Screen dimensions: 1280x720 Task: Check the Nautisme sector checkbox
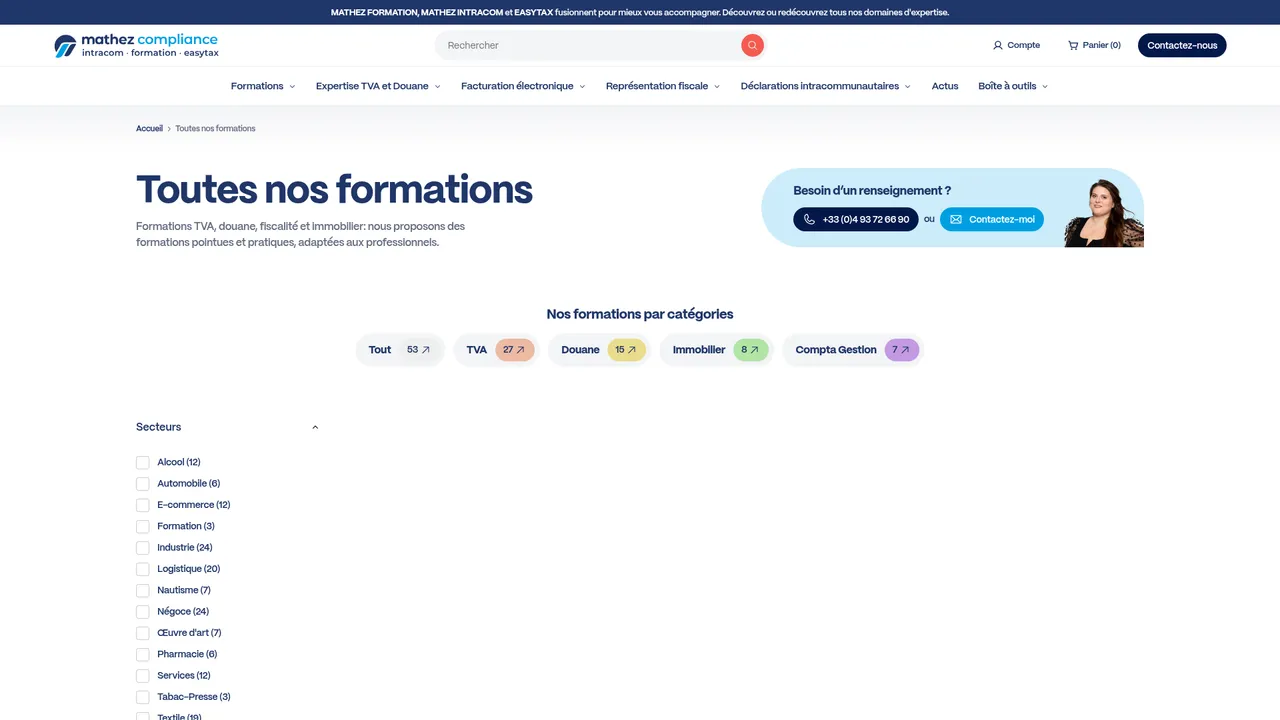click(143, 590)
